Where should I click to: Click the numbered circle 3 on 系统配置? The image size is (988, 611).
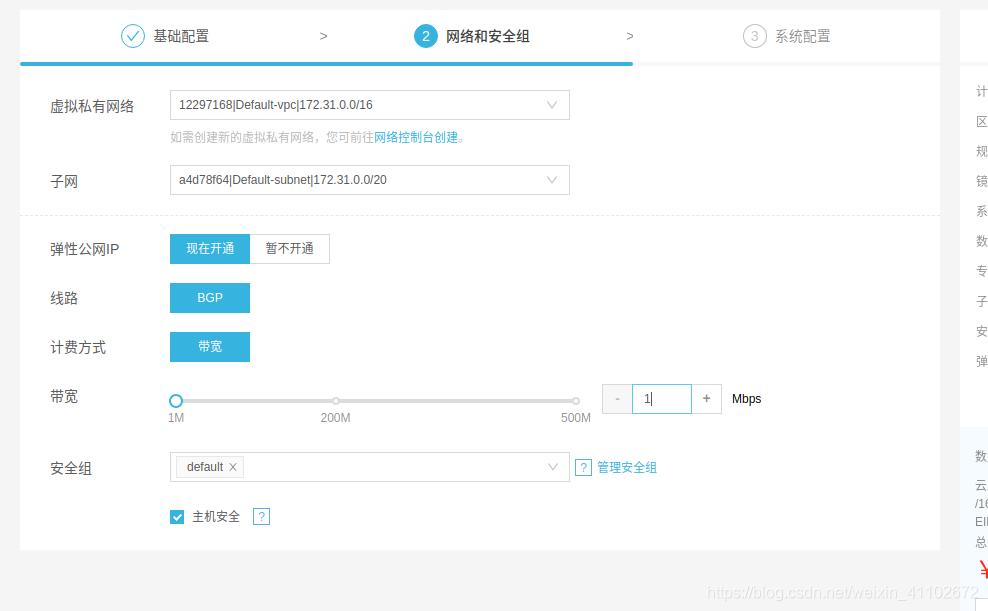[x=754, y=35]
